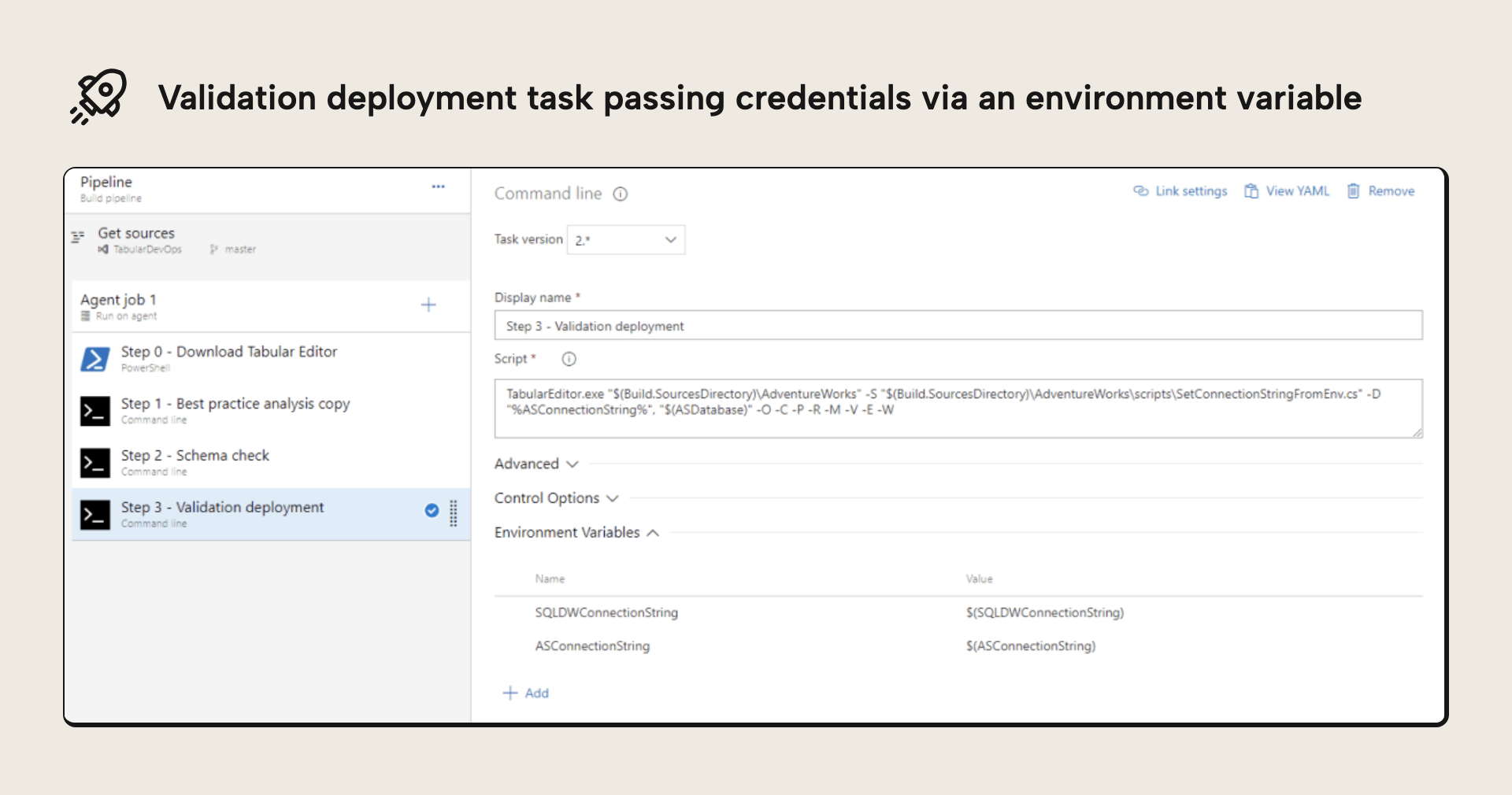Click the plus icon beside Add

(510, 693)
